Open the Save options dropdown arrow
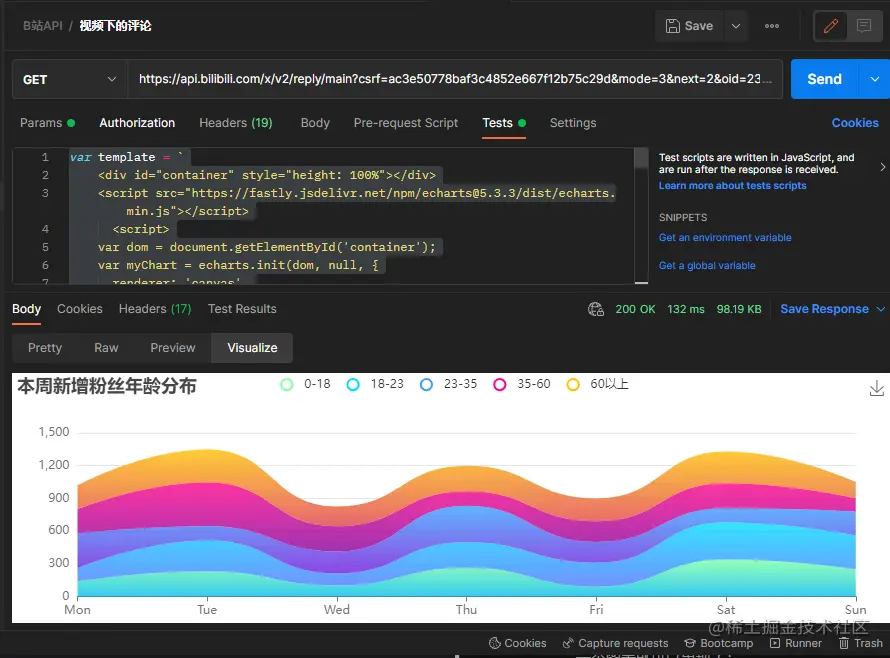The image size is (890, 658). (x=736, y=26)
